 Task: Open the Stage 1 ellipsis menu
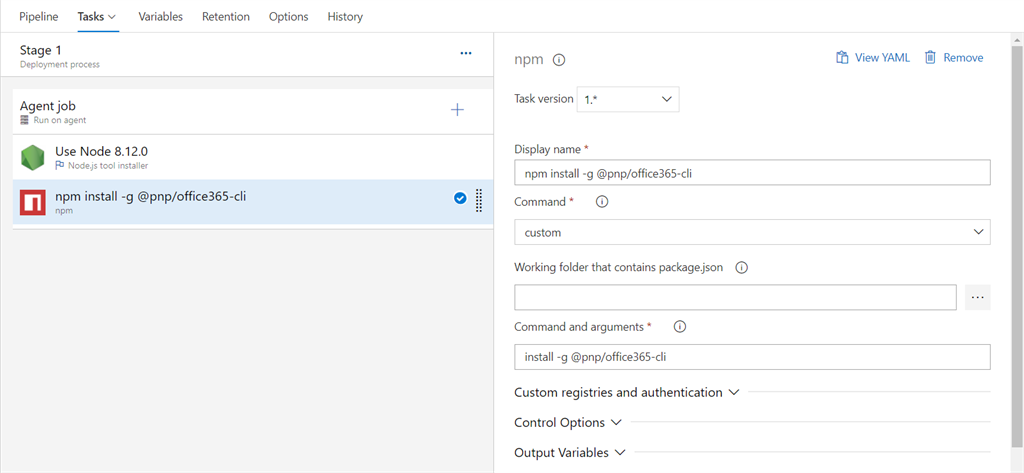(466, 54)
